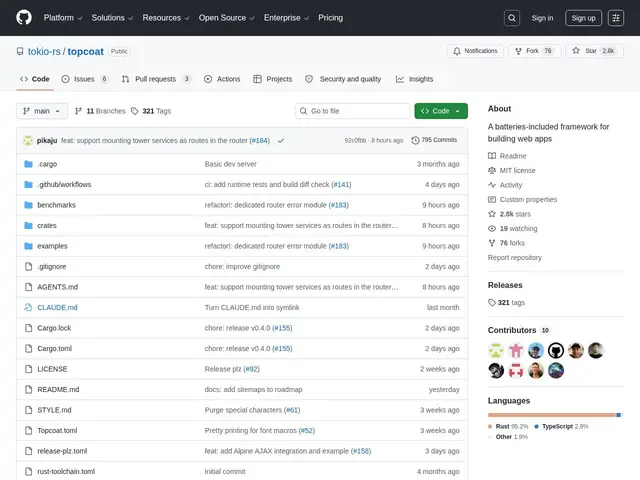Open the appearance settings icon in header
This screenshot has height=480, width=640.
click(x=616, y=18)
